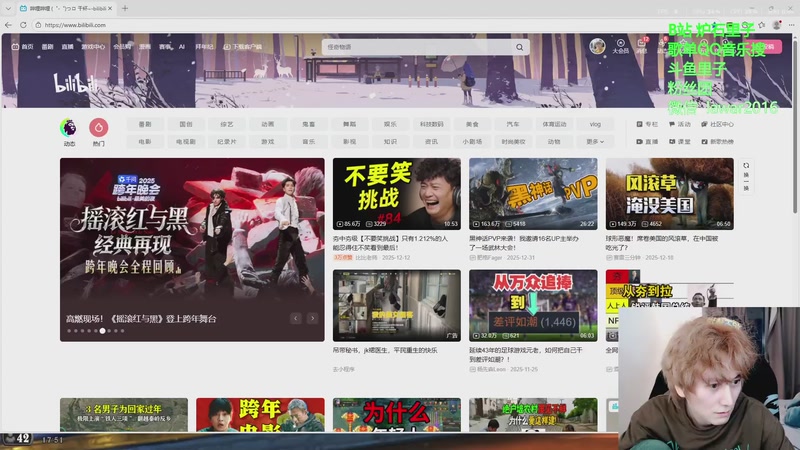
Task: Show previous carousel slide with left arrow
Action: [x=295, y=318]
